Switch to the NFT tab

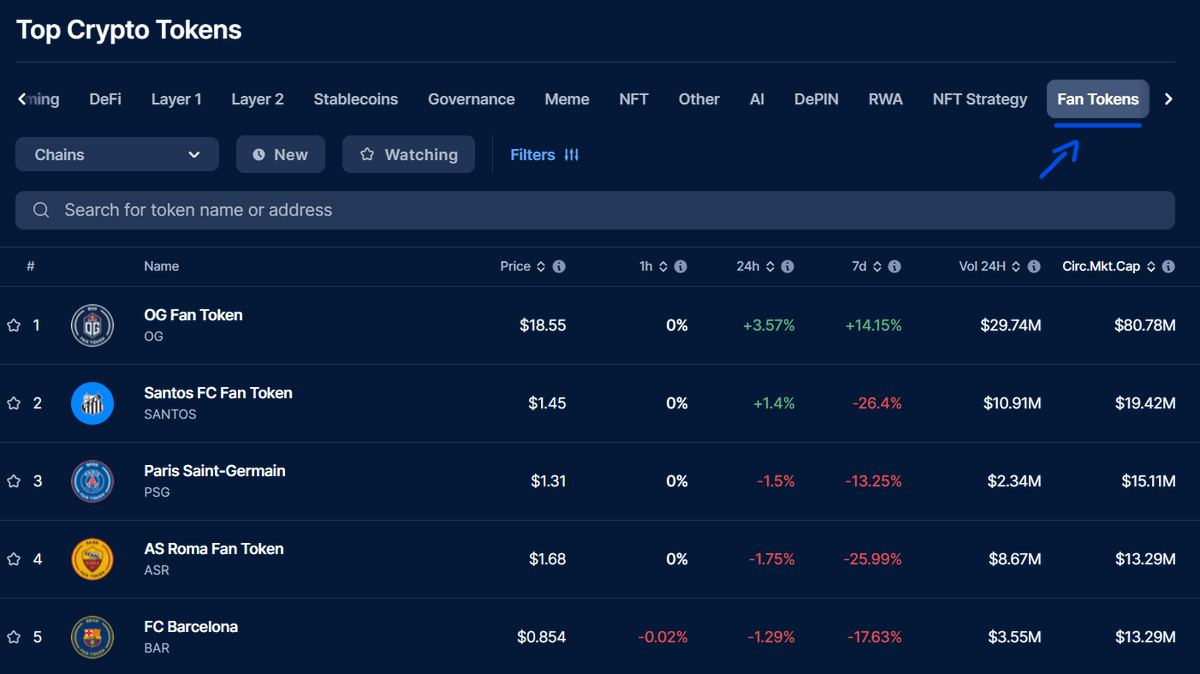(x=634, y=99)
